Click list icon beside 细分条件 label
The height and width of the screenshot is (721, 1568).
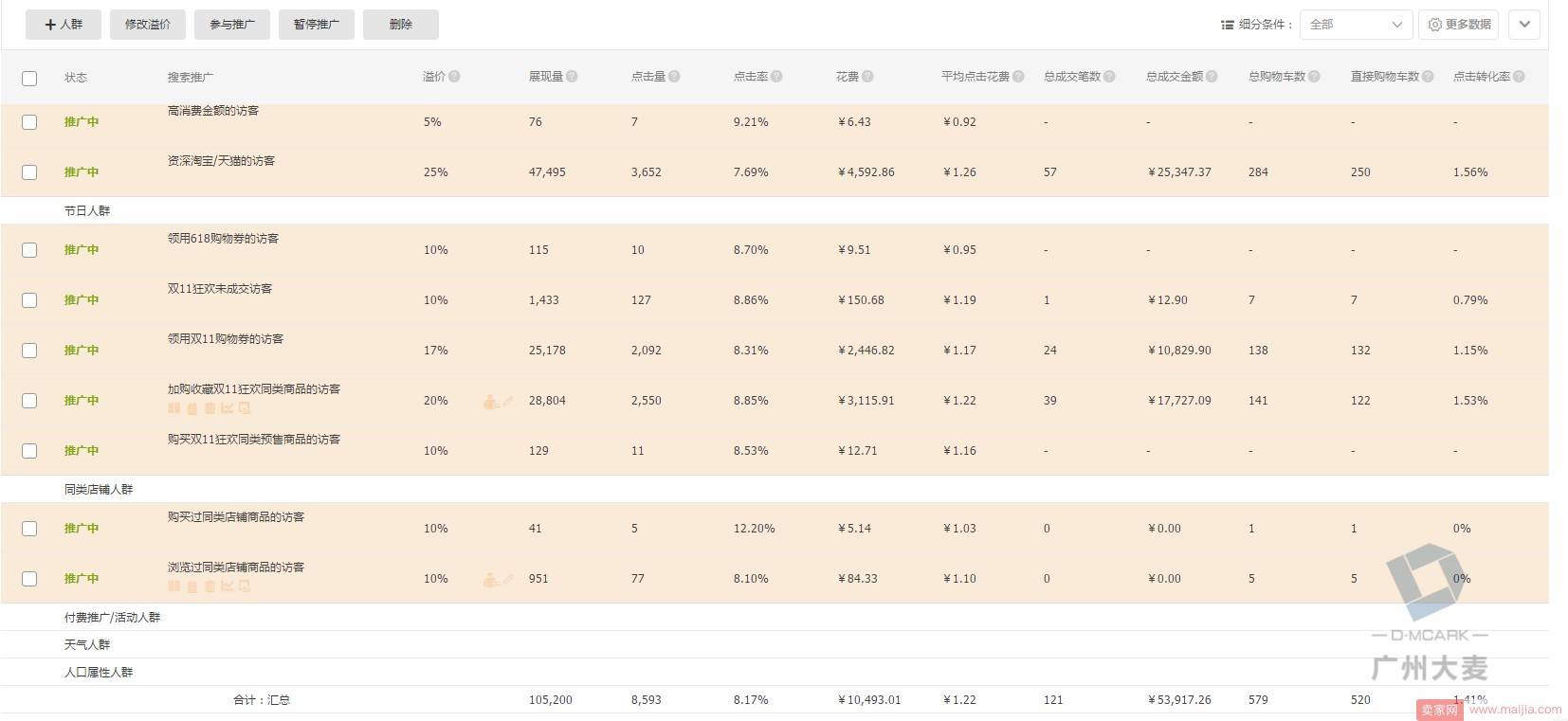(x=1228, y=25)
